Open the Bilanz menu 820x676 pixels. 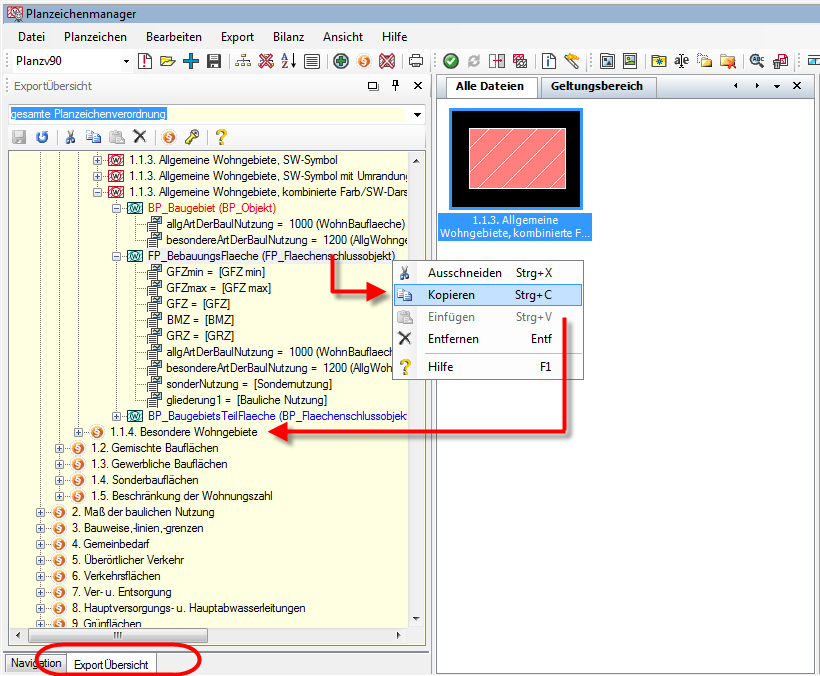(x=288, y=37)
